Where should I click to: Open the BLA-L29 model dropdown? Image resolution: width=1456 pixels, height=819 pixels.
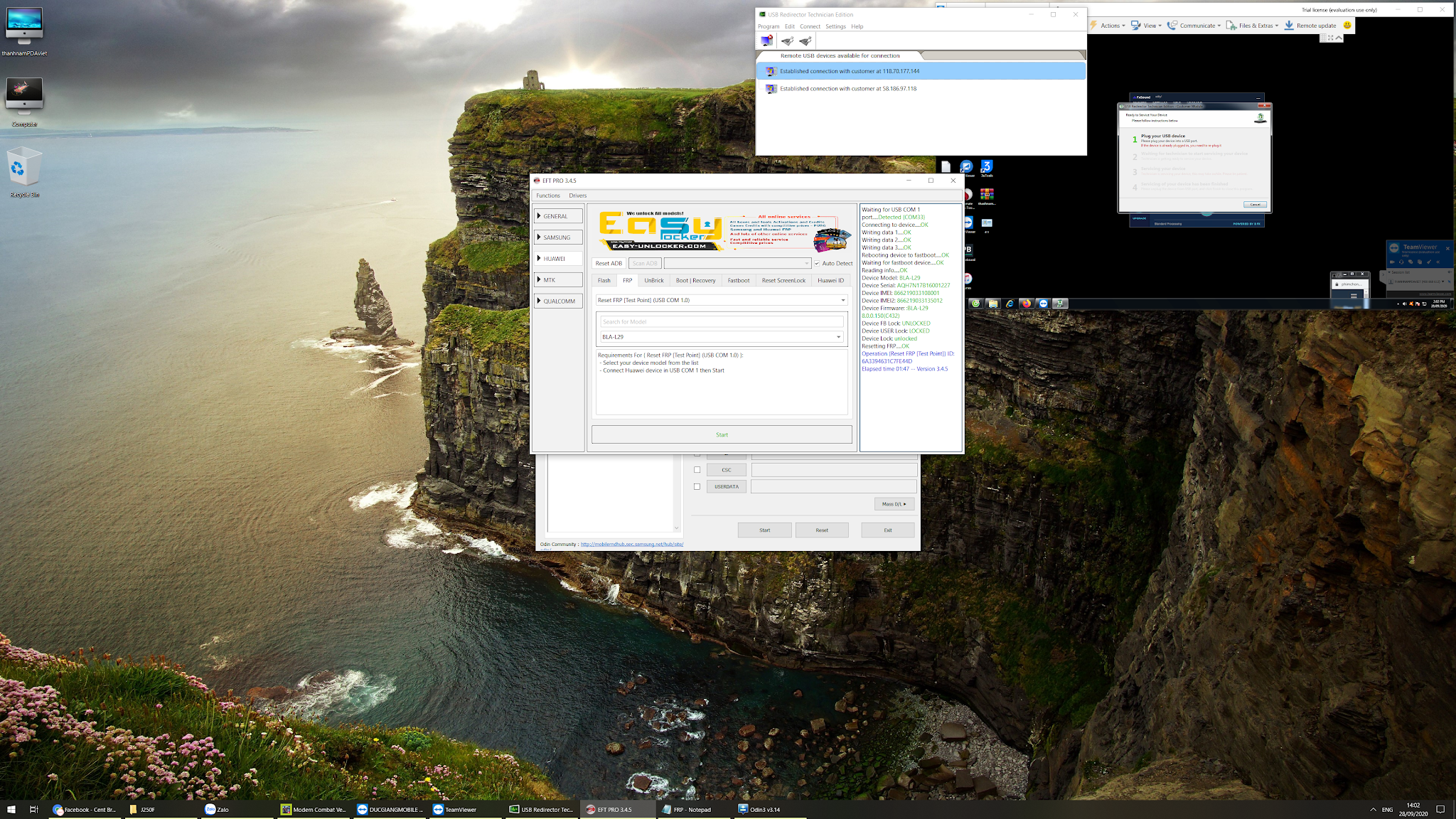tap(722, 337)
